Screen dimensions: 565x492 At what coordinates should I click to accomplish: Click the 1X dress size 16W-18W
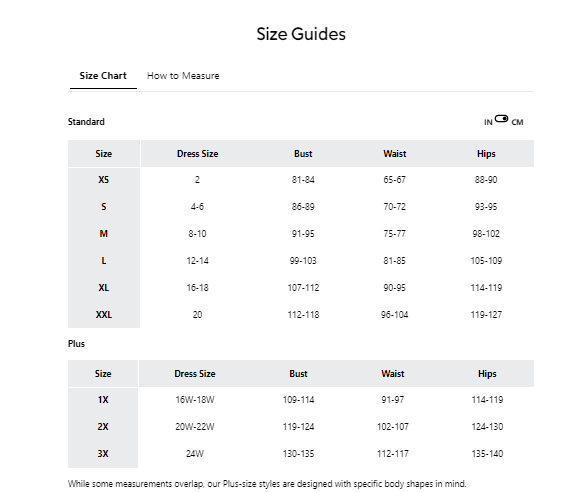(x=195, y=400)
